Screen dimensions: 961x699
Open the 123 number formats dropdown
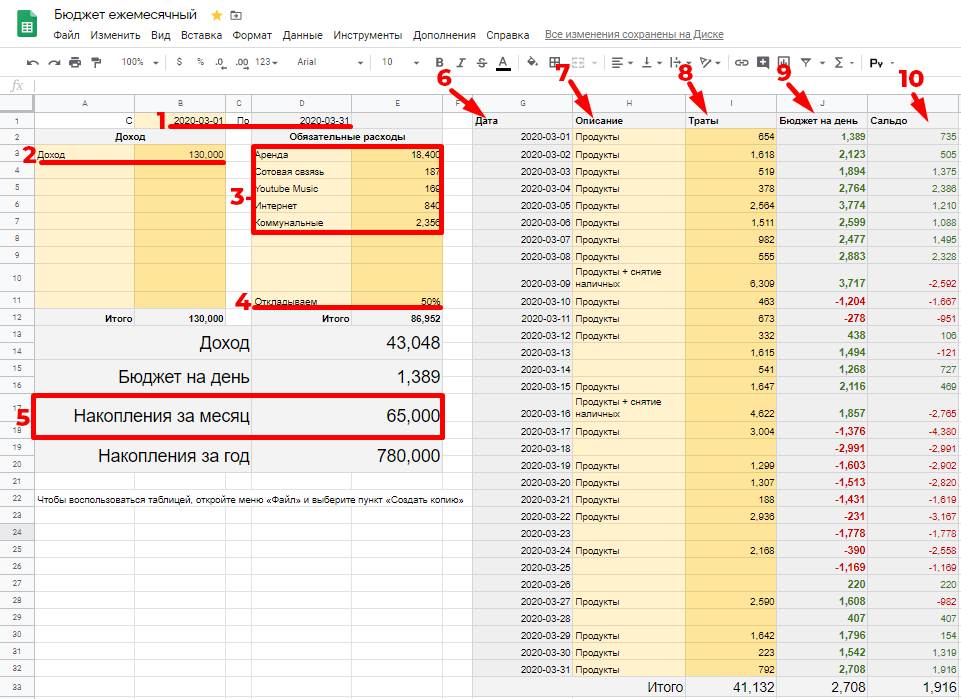coord(267,62)
